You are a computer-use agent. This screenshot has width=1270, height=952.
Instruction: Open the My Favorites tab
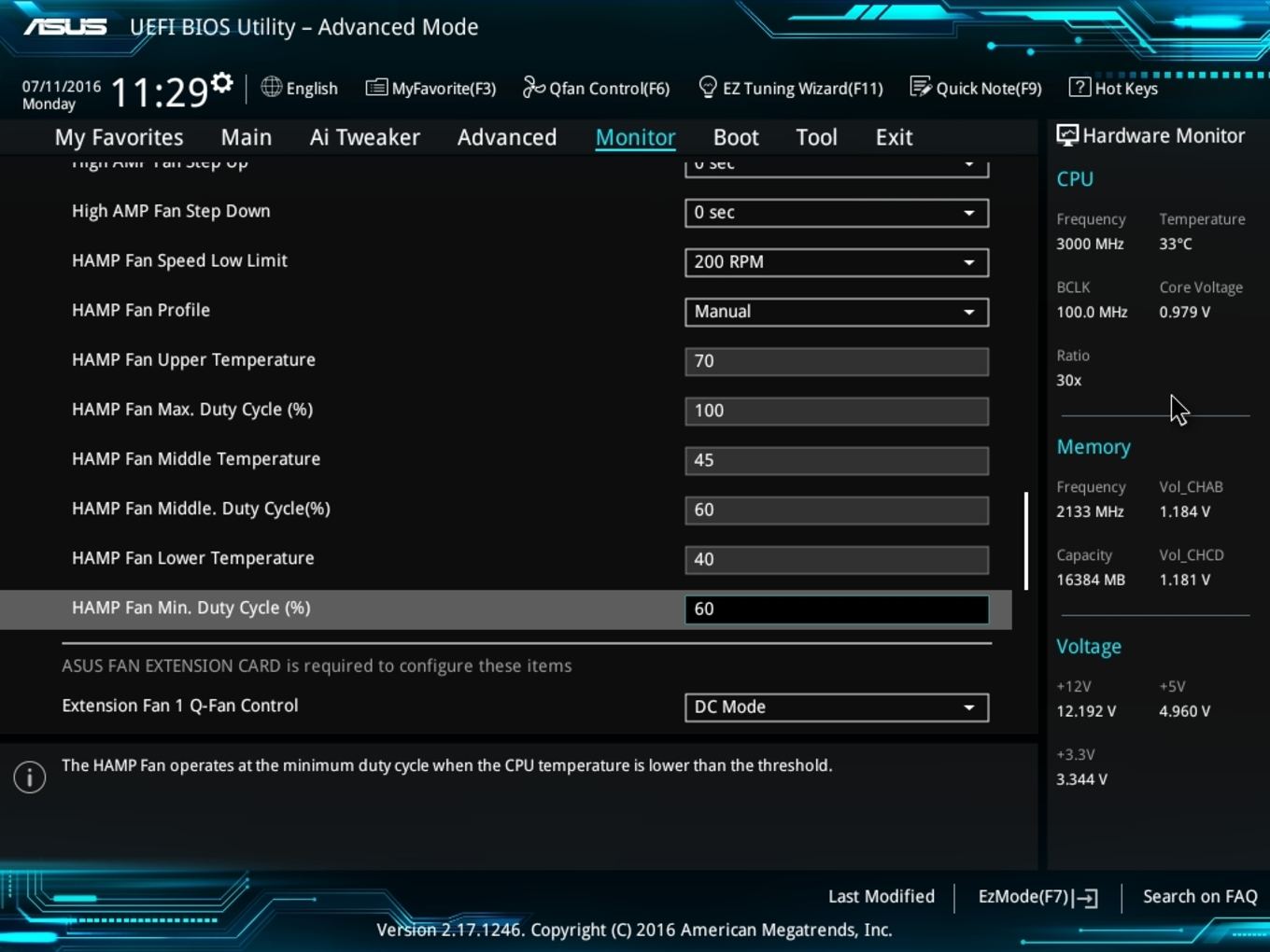pyautogui.click(x=119, y=137)
